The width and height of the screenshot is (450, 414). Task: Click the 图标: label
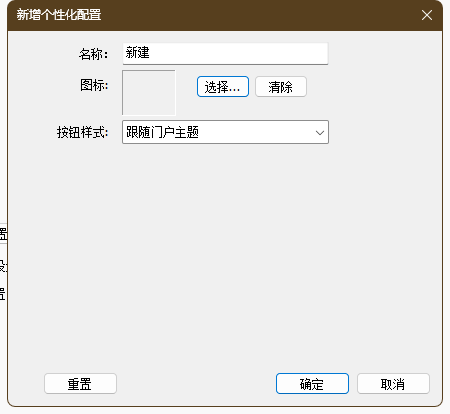pyautogui.click(x=94, y=85)
